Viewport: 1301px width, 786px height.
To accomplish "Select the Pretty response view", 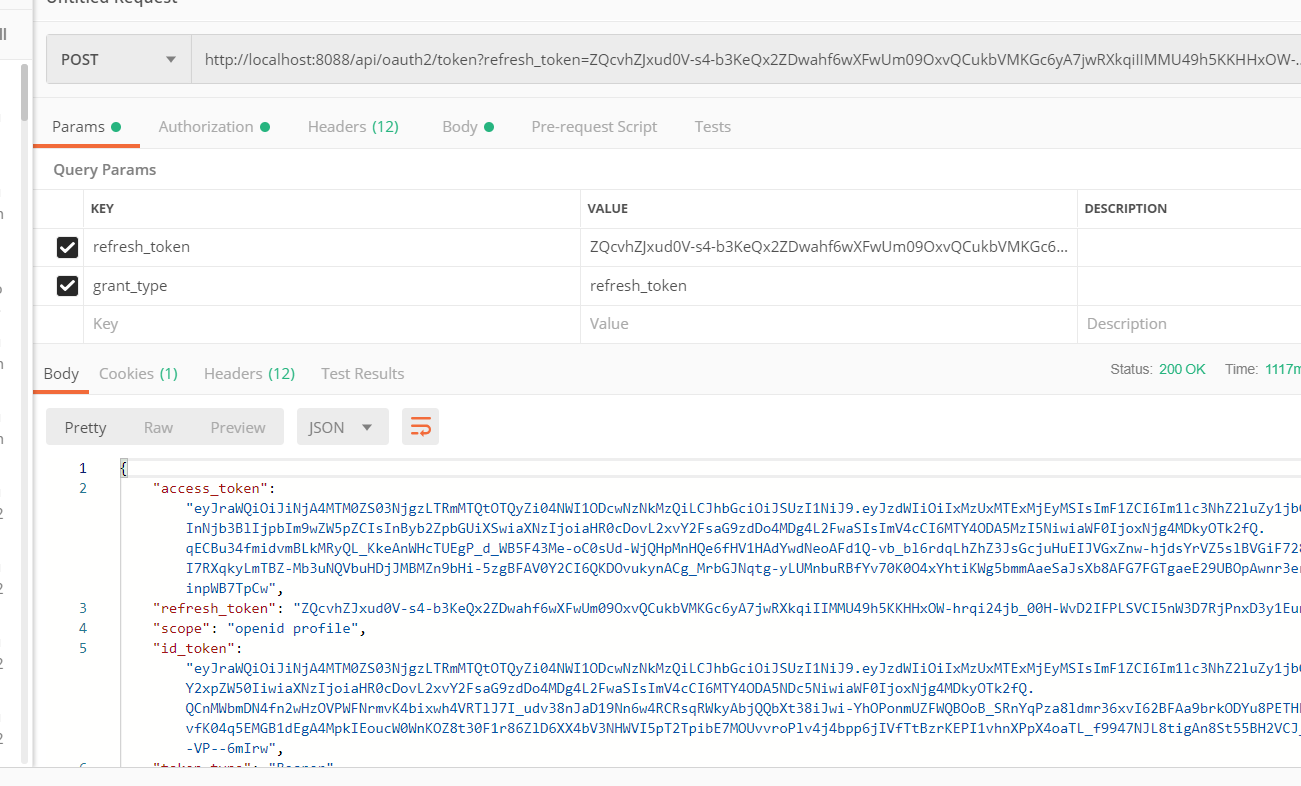I will click(x=85, y=427).
